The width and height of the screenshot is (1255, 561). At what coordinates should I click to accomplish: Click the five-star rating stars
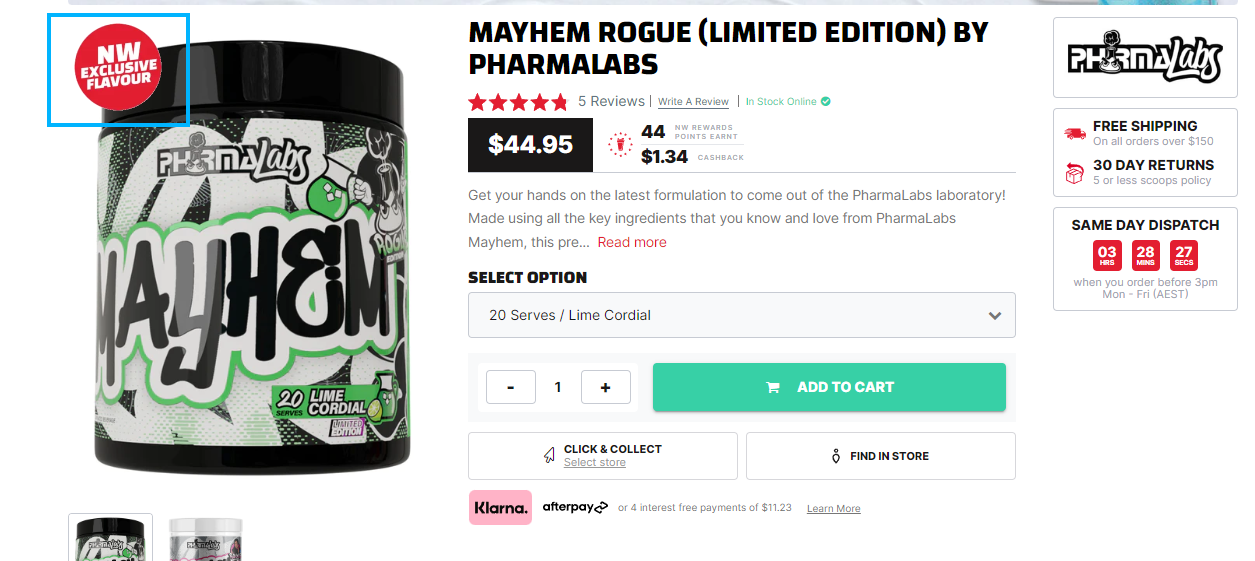pos(518,101)
